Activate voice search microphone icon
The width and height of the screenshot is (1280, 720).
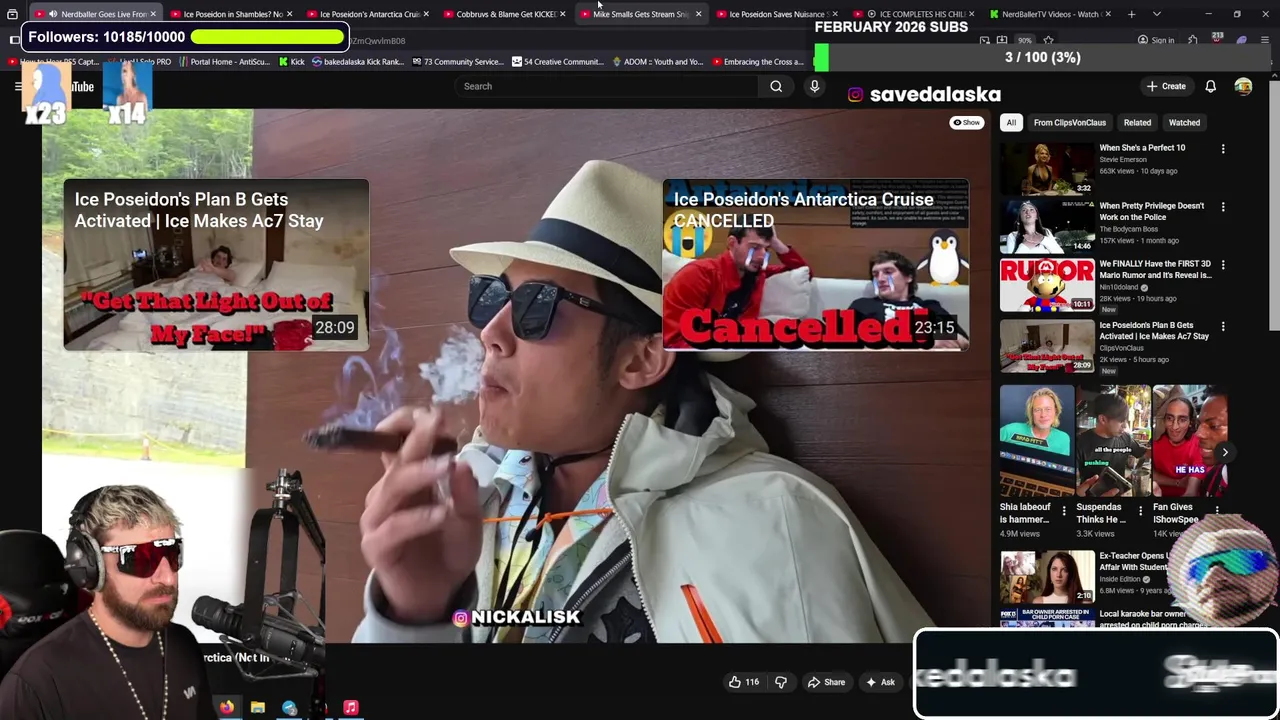point(814,86)
